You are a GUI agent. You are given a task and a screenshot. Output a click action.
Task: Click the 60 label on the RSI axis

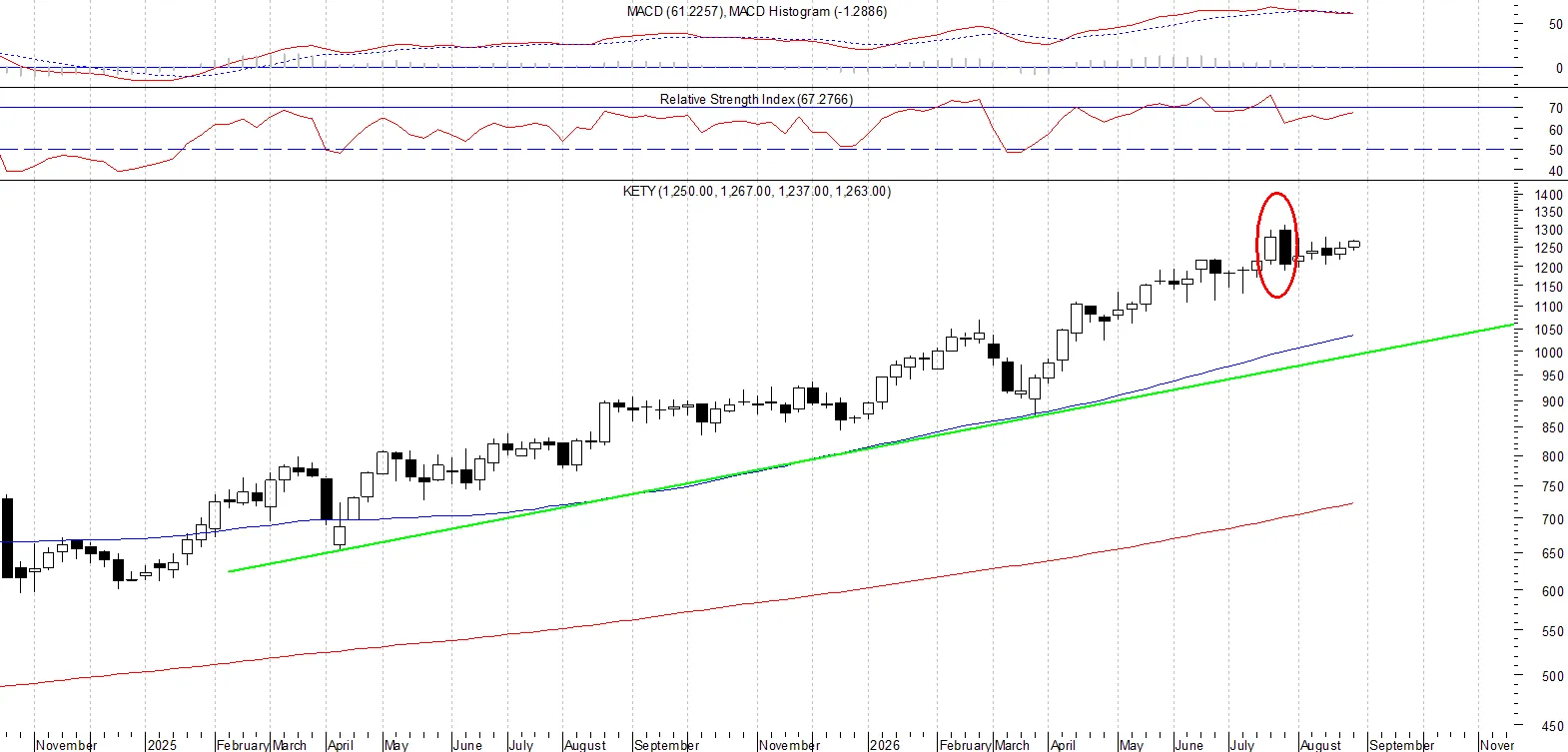pos(1556,131)
